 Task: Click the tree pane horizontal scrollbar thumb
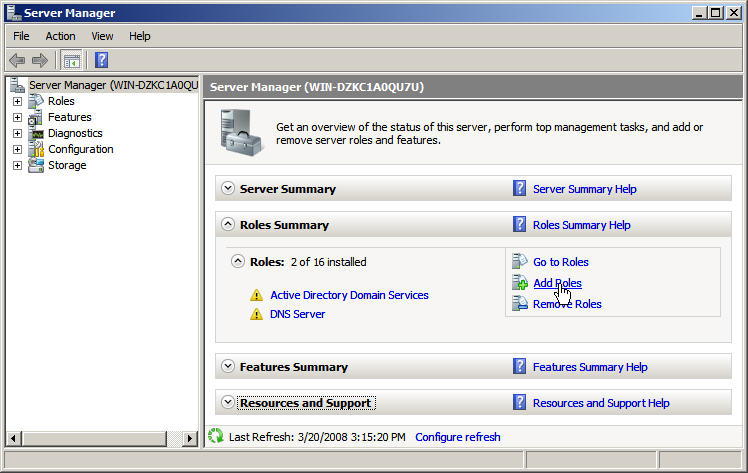click(x=94, y=438)
